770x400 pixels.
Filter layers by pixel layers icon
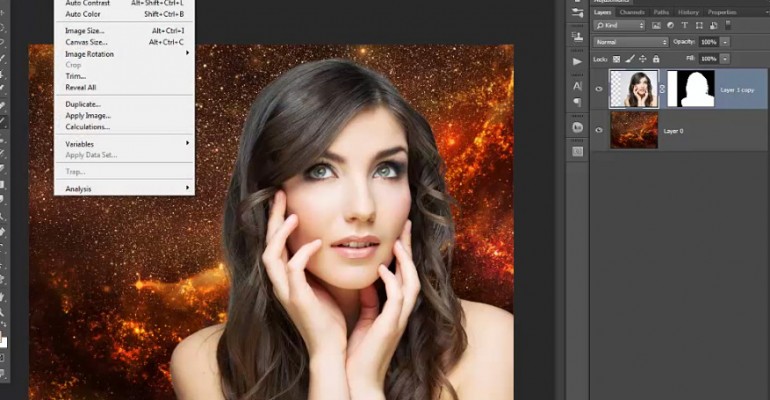click(x=656, y=26)
